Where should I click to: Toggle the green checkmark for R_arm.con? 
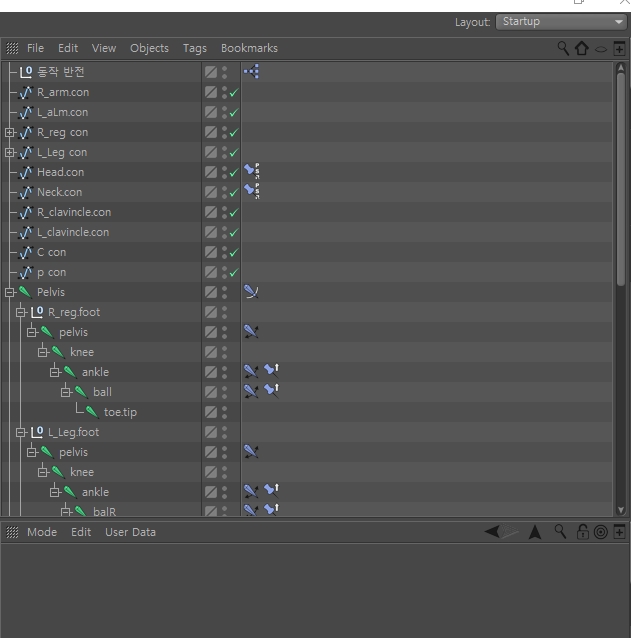234,93
